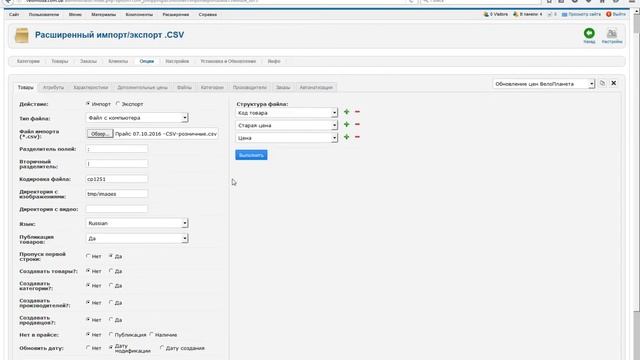
Task: Set Создавать товары to Да
Action: [111, 271]
